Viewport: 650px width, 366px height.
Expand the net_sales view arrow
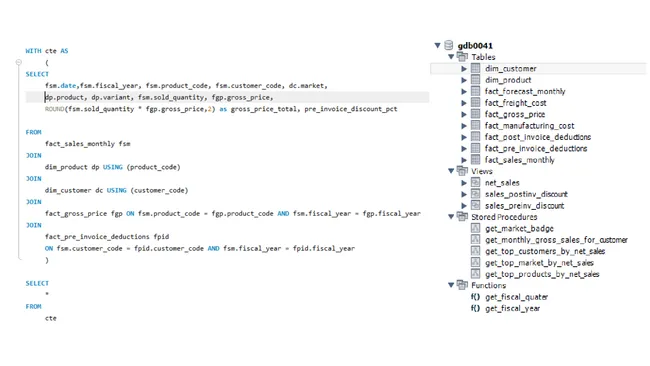point(464,182)
